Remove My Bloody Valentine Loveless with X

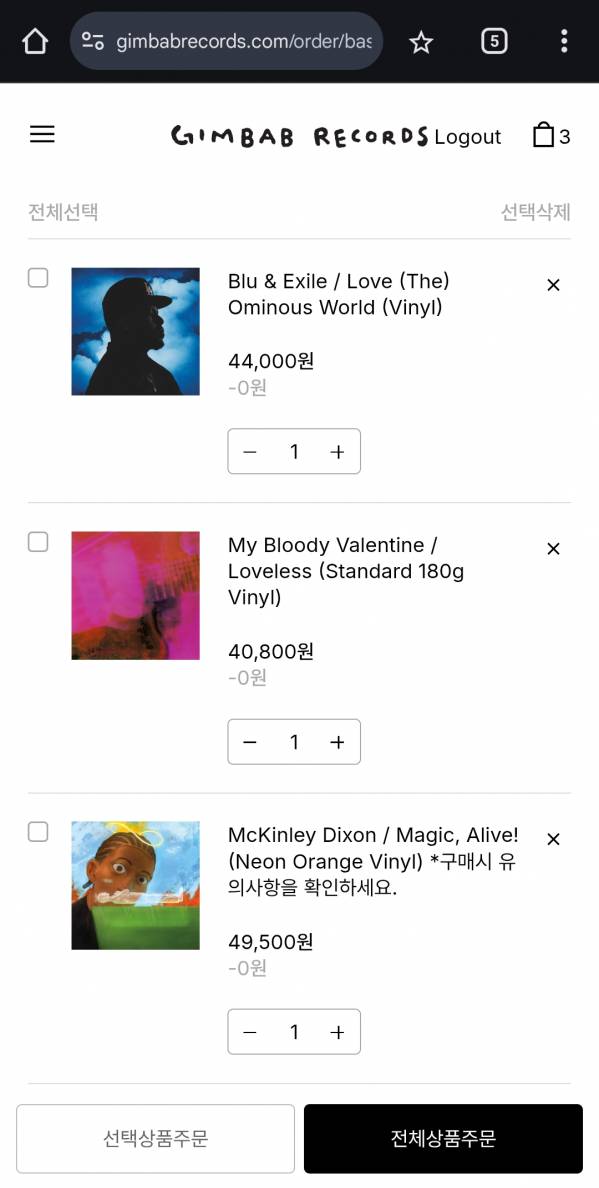554,549
